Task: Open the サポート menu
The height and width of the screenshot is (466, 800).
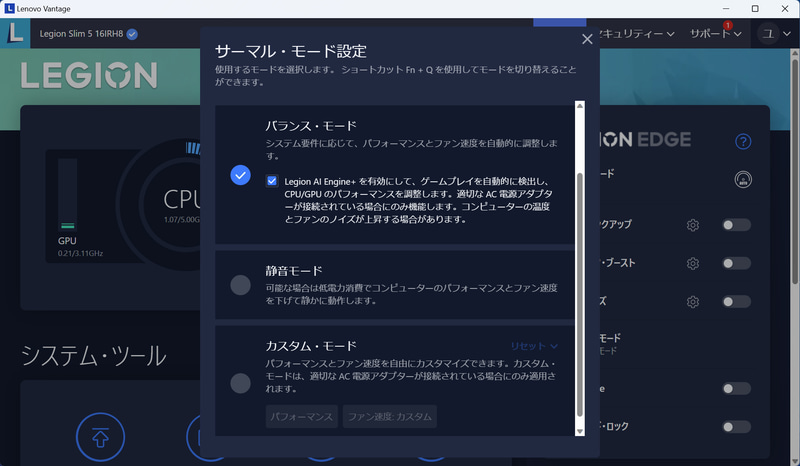Action: point(715,34)
